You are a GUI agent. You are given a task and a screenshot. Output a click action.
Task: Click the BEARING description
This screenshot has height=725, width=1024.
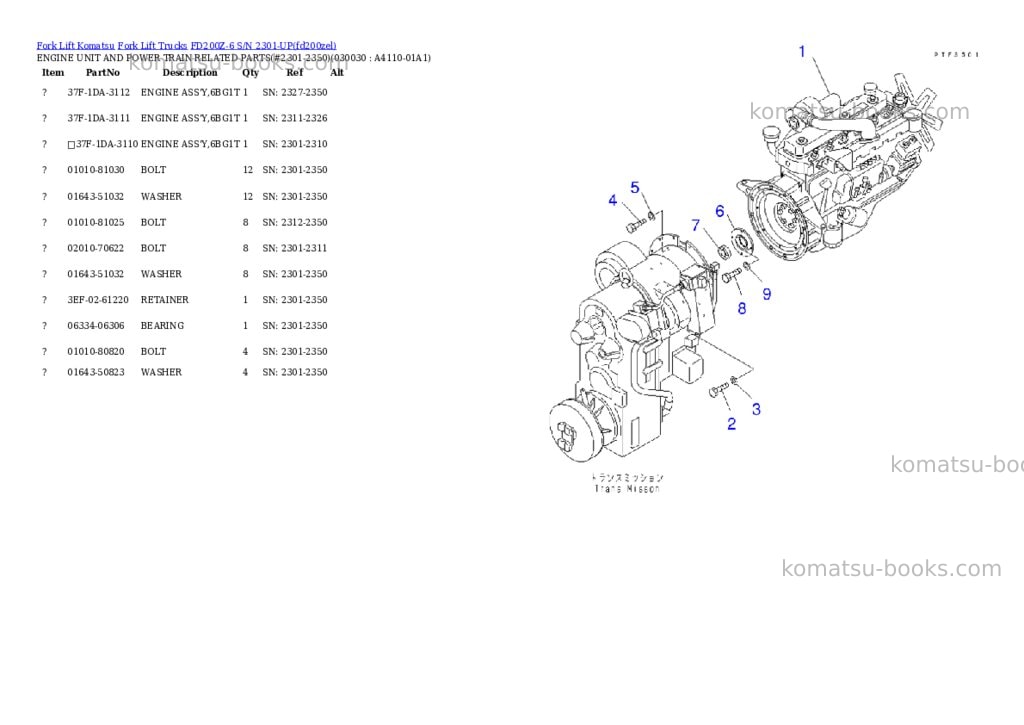click(163, 326)
